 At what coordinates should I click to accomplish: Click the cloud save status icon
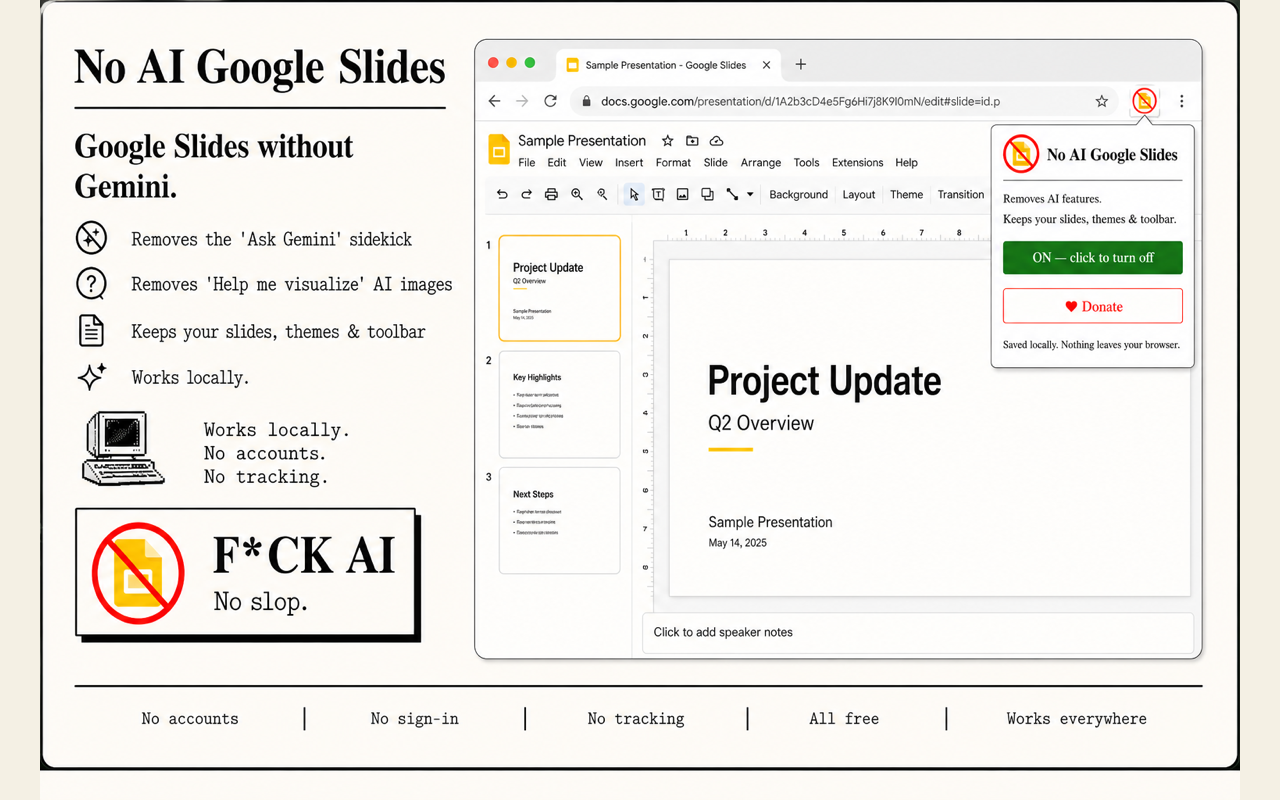(x=716, y=141)
